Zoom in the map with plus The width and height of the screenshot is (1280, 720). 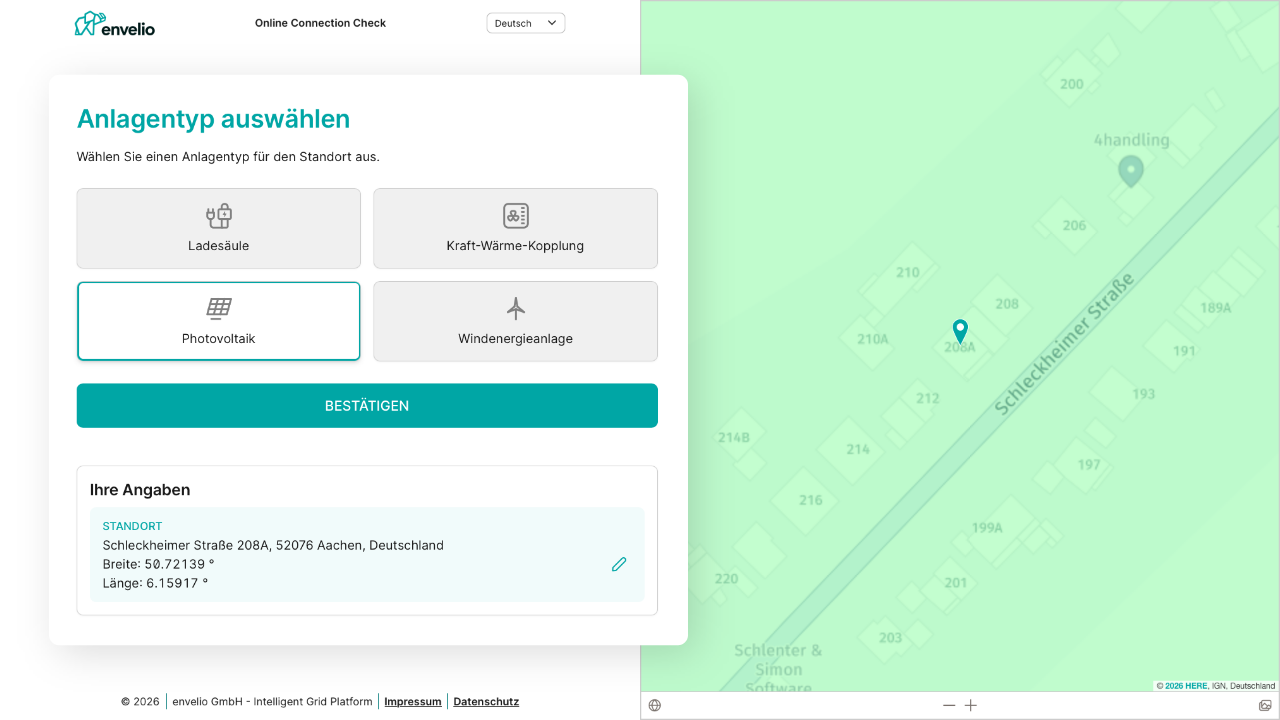coord(971,706)
